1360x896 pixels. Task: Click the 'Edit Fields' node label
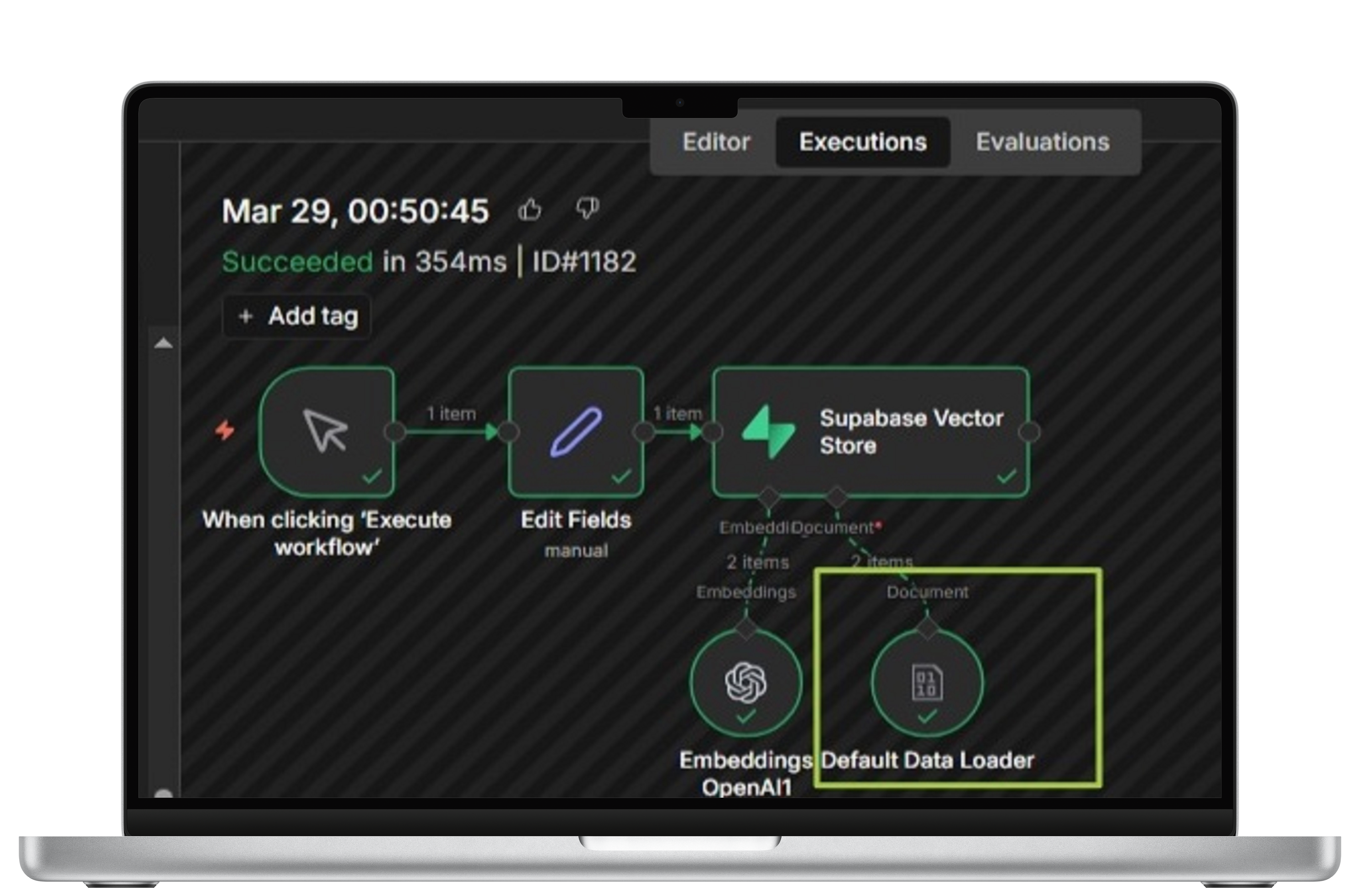coord(576,520)
